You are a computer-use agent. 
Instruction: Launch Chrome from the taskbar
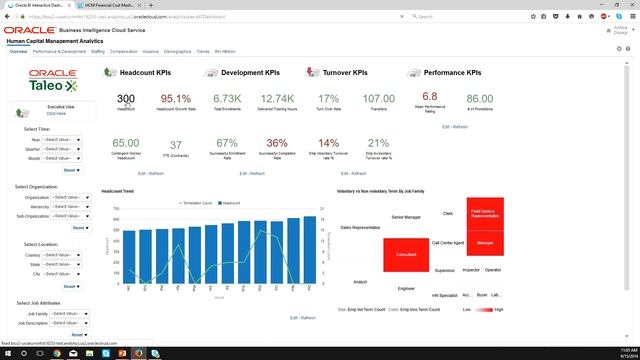57,353
